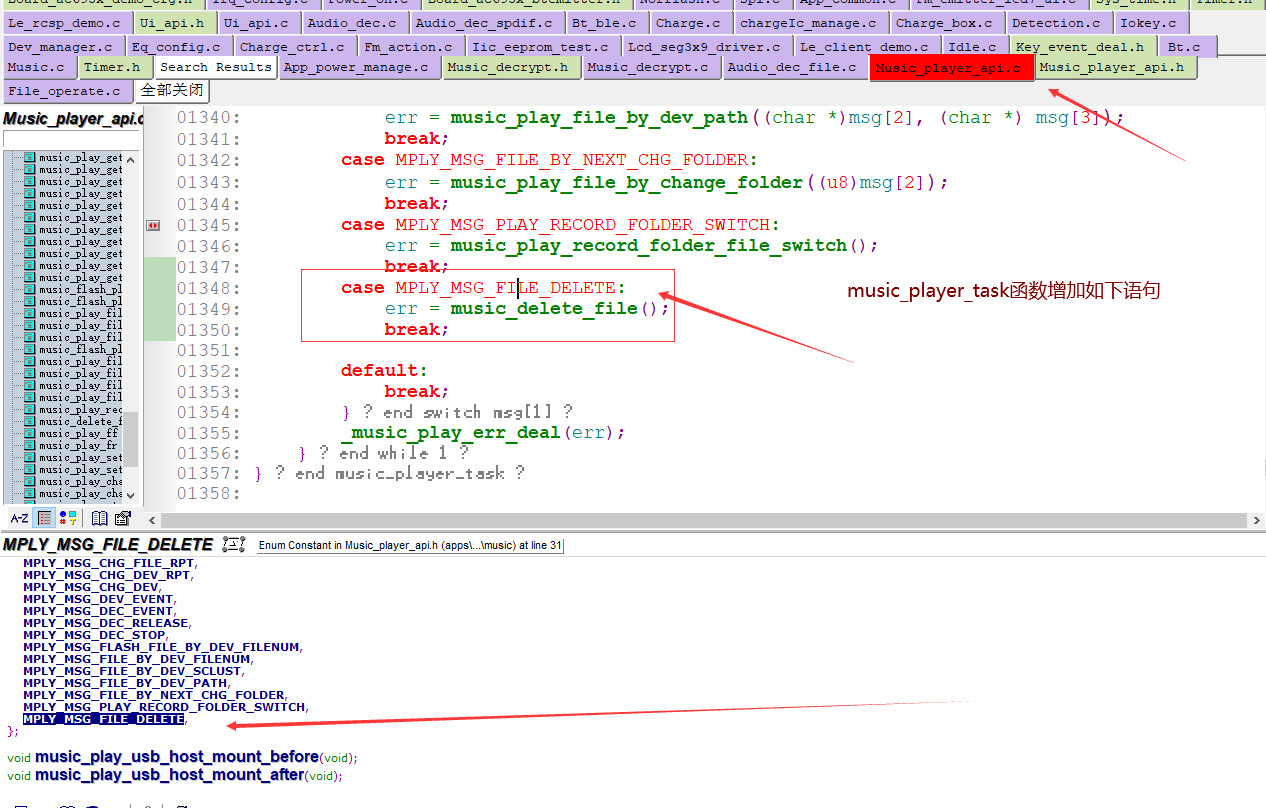
Task: Click the red marker icon beside line 01345
Action: pos(153,226)
